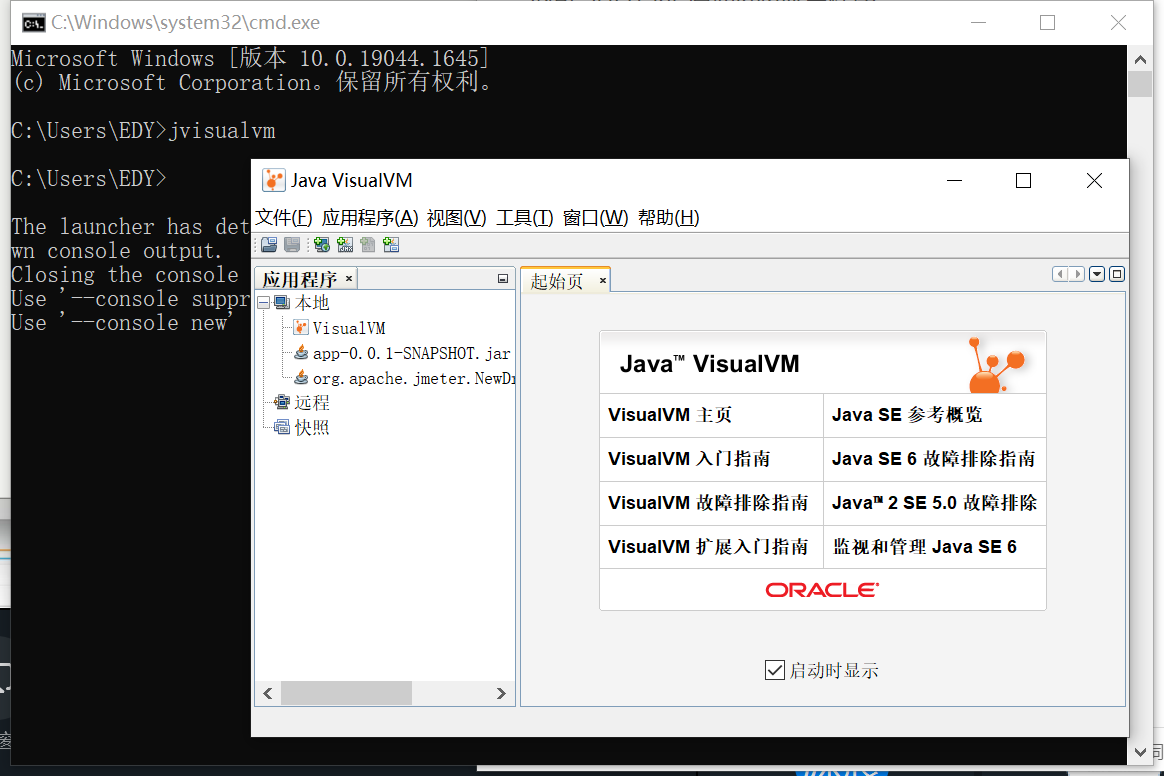The height and width of the screenshot is (776, 1164).
Task: Open the 文件(F) menu
Action: coord(284,218)
